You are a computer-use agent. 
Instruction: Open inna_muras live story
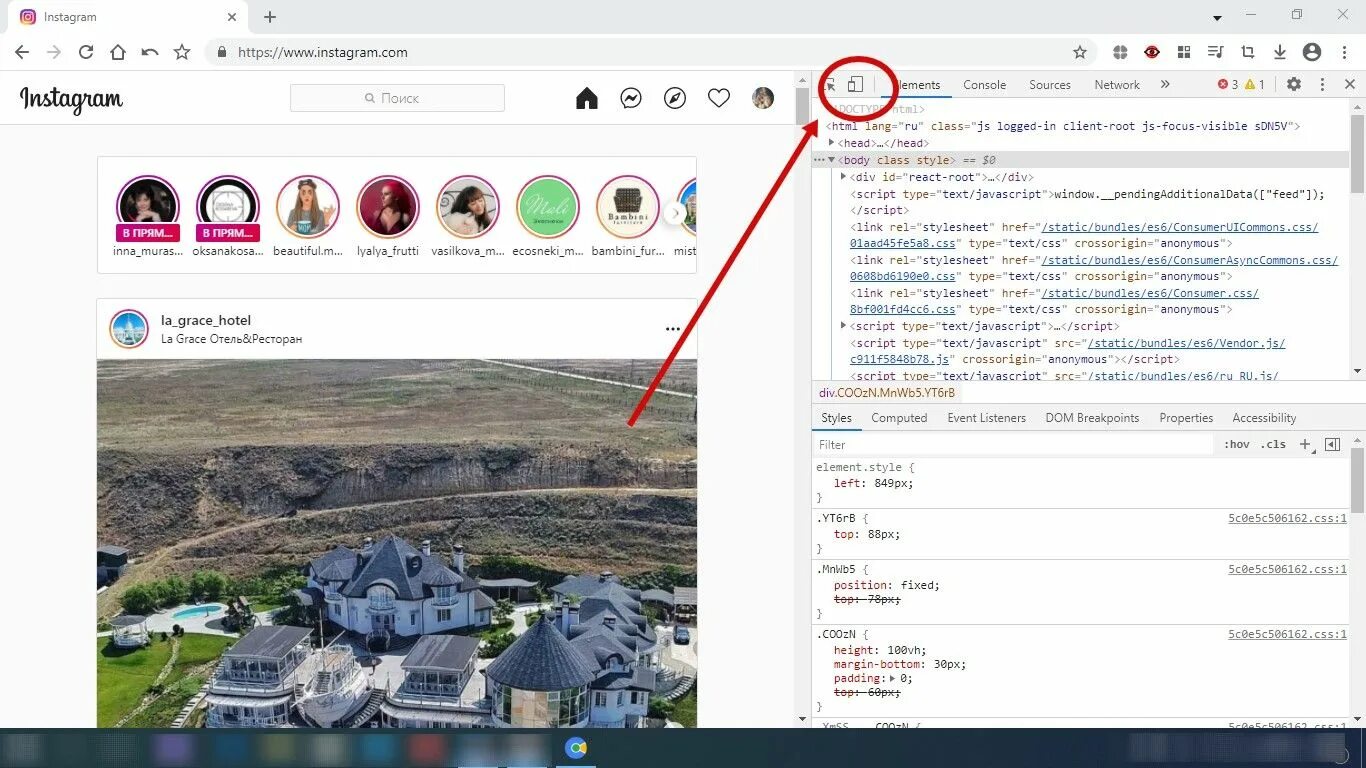click(x=148, y=207)
